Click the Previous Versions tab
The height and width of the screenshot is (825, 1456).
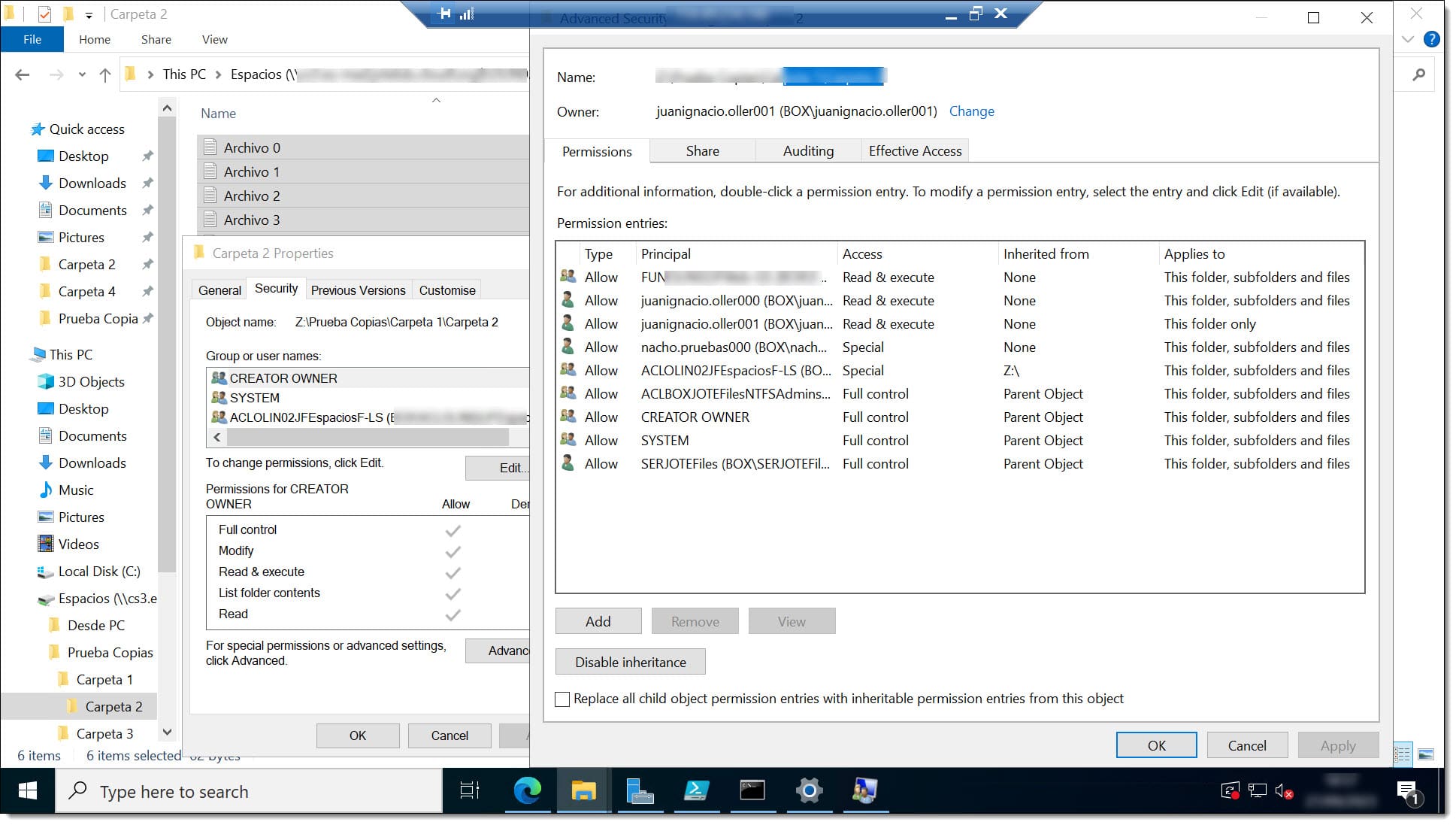click(x=359, y=290)
